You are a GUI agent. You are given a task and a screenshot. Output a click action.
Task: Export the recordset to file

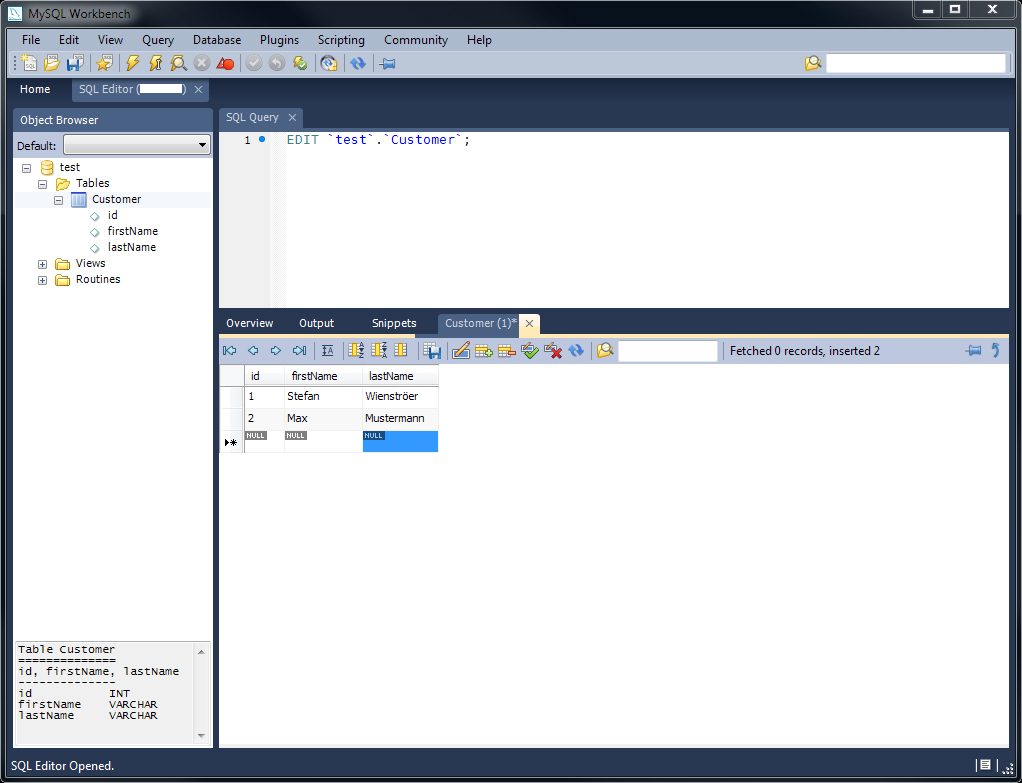click(431, 351)
